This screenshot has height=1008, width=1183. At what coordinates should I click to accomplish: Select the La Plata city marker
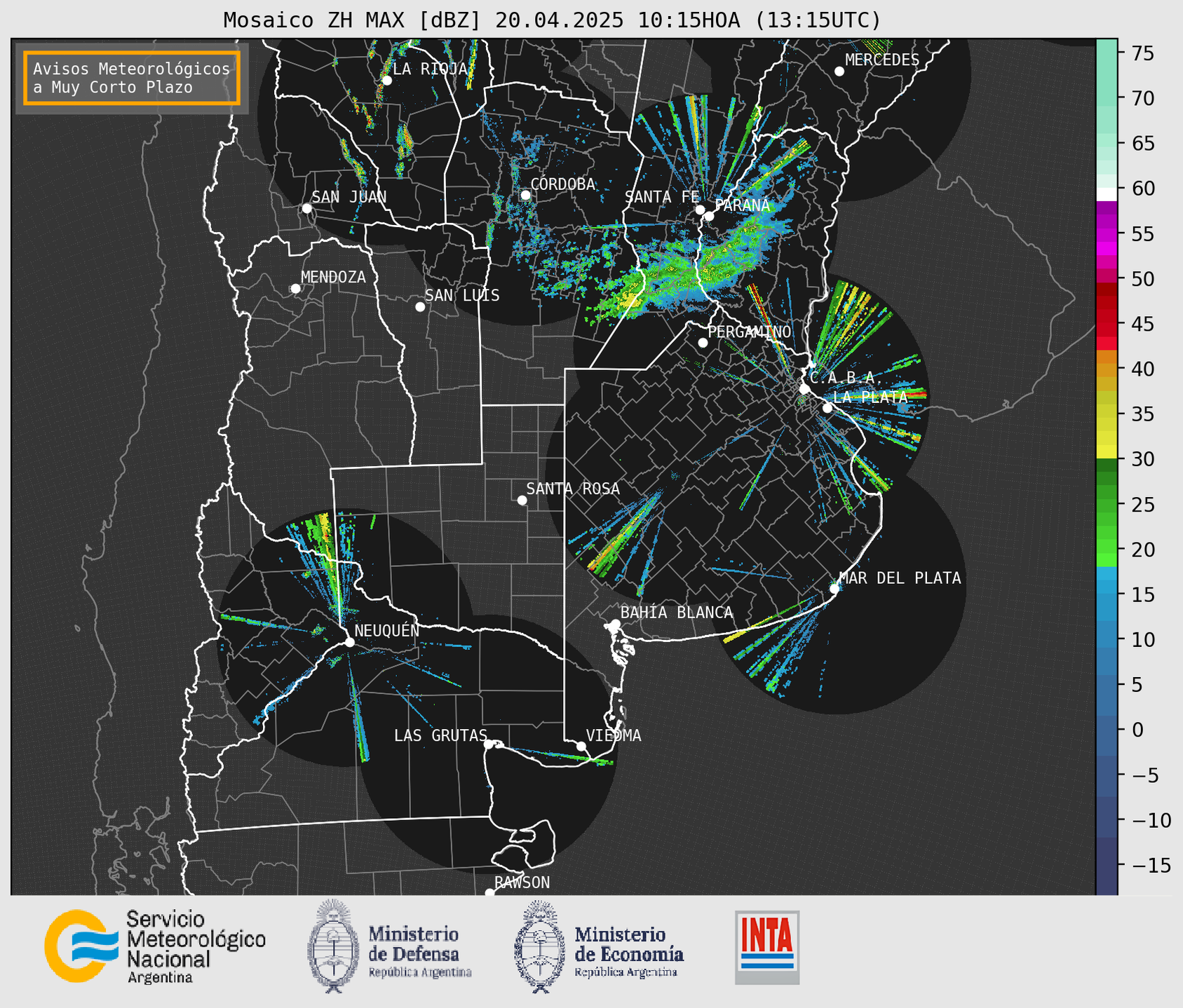(827, 408)
